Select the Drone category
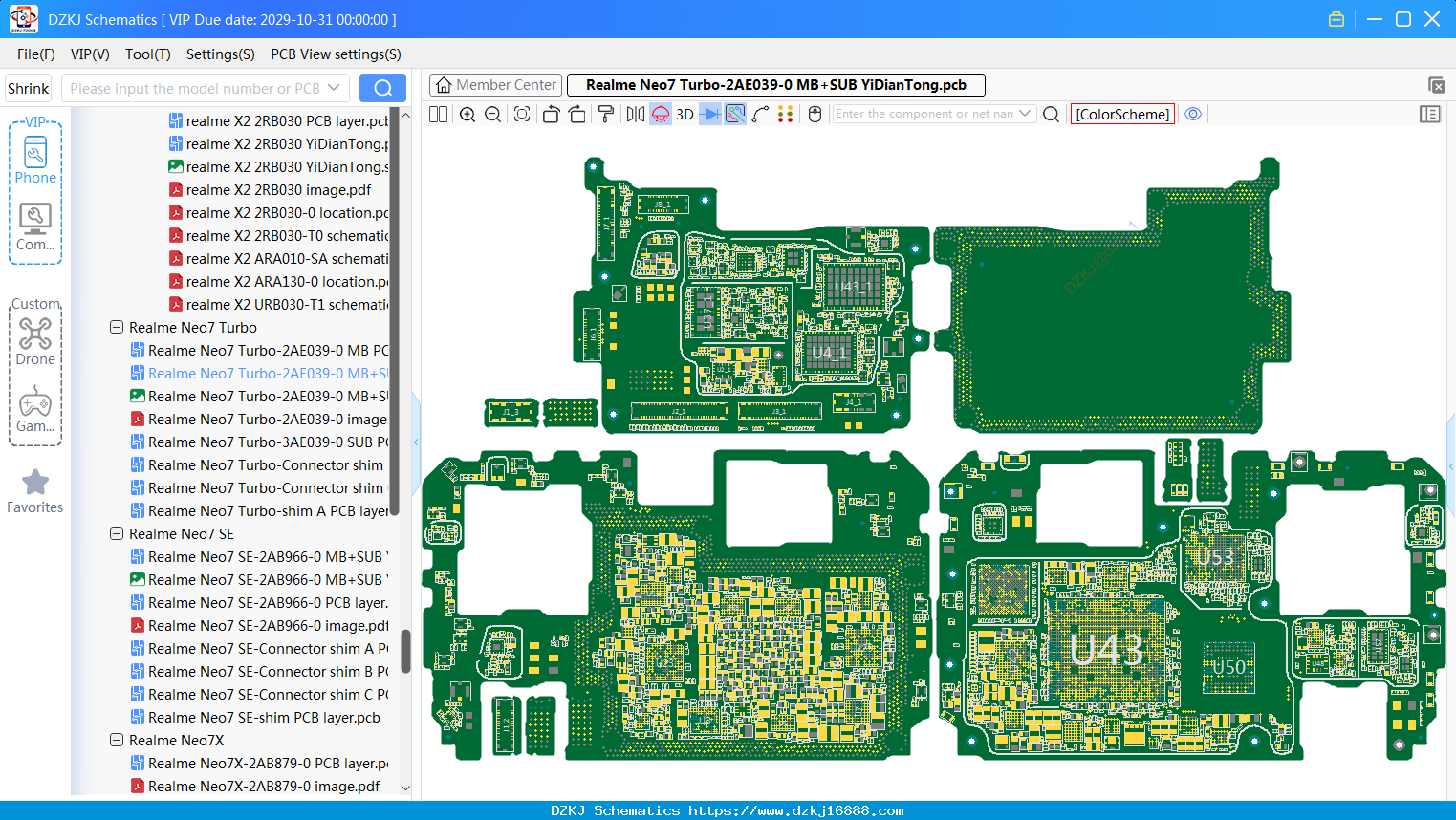The image size is (1456, 820). click(35, 341)
